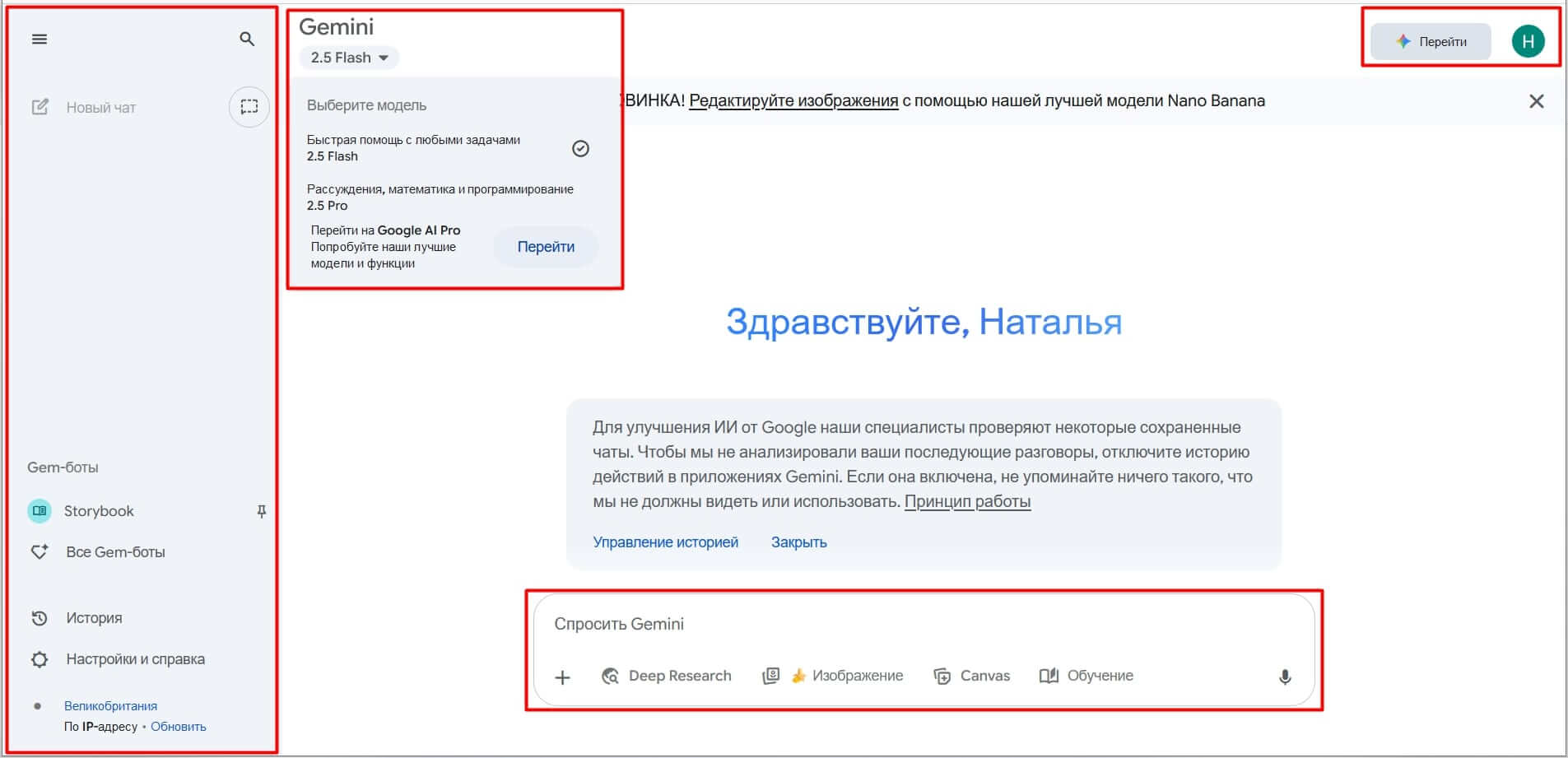
Task: Select the 2.5 Flash model option
Action: click(x=448, y=148)
